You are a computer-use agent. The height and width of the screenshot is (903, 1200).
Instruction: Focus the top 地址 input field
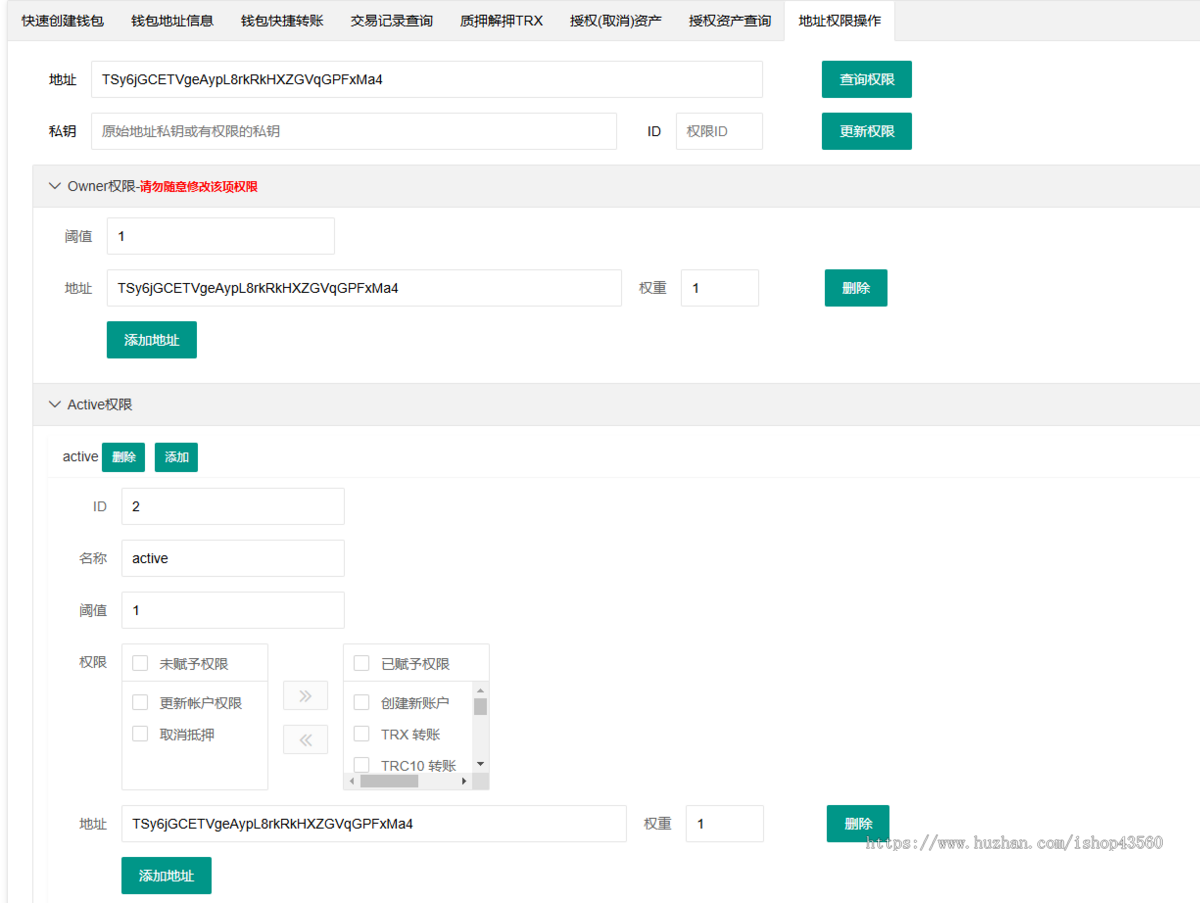tap(427, 80)
